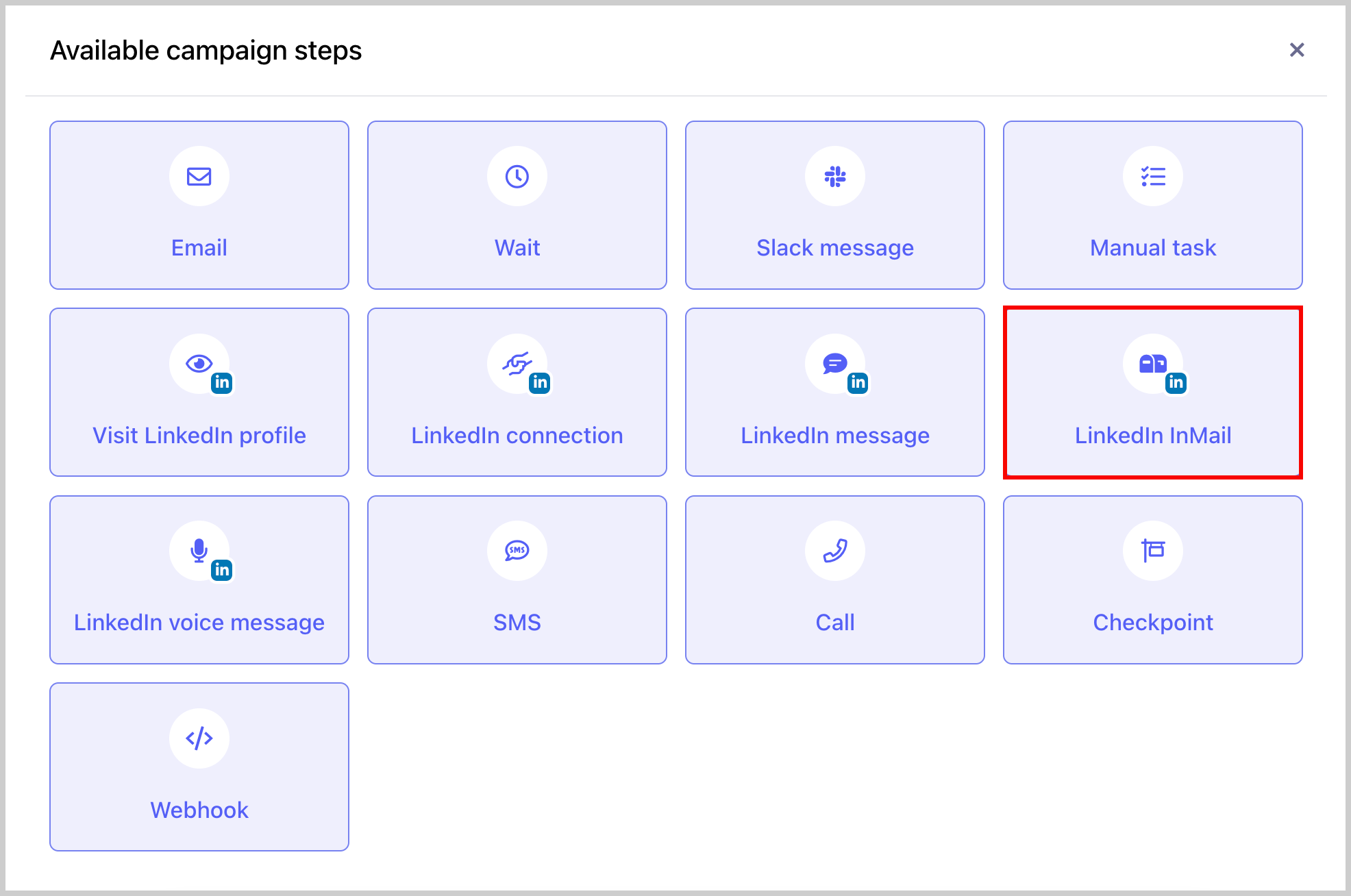Choose the SMS speech bubble icon
Image resolution: width=1351 pixels, height=896 pixels.
517,551
